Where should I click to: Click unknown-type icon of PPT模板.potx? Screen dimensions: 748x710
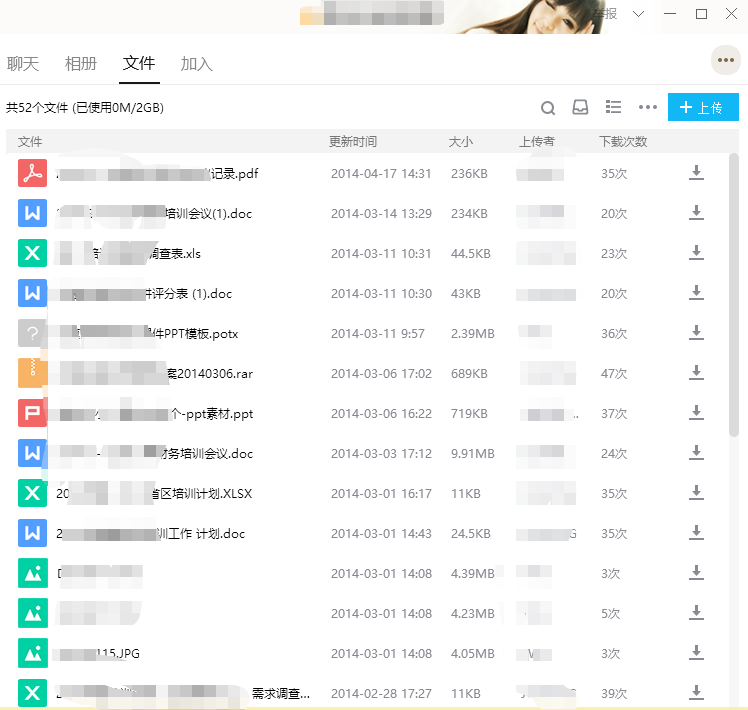[x=31, y=333]
